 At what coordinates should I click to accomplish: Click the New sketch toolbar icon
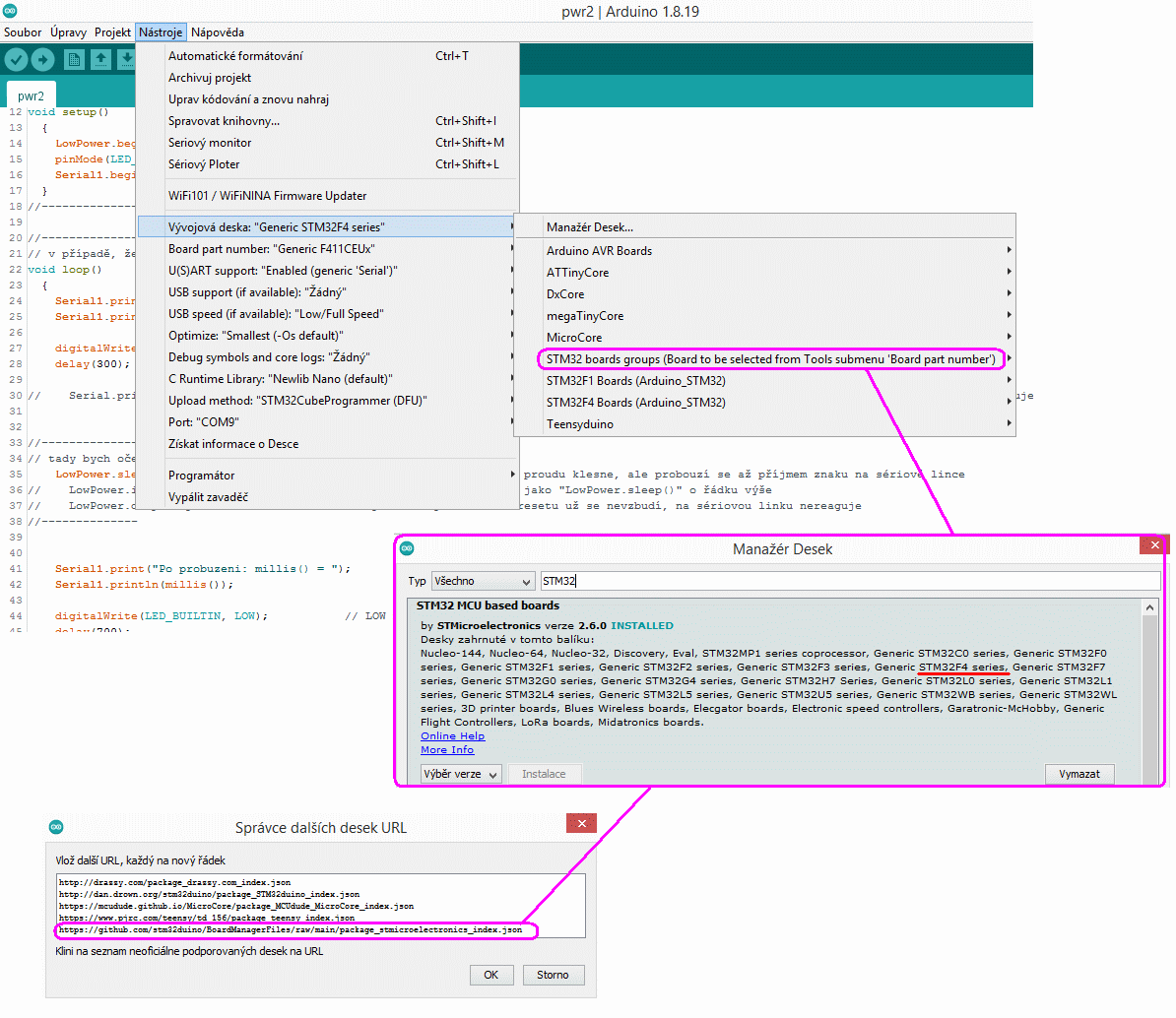point(74,60)
